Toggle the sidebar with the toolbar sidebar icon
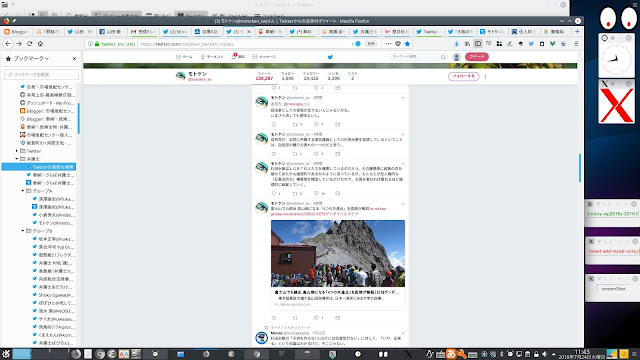Viewport: 640px width, 360px height. click(478, 44)
